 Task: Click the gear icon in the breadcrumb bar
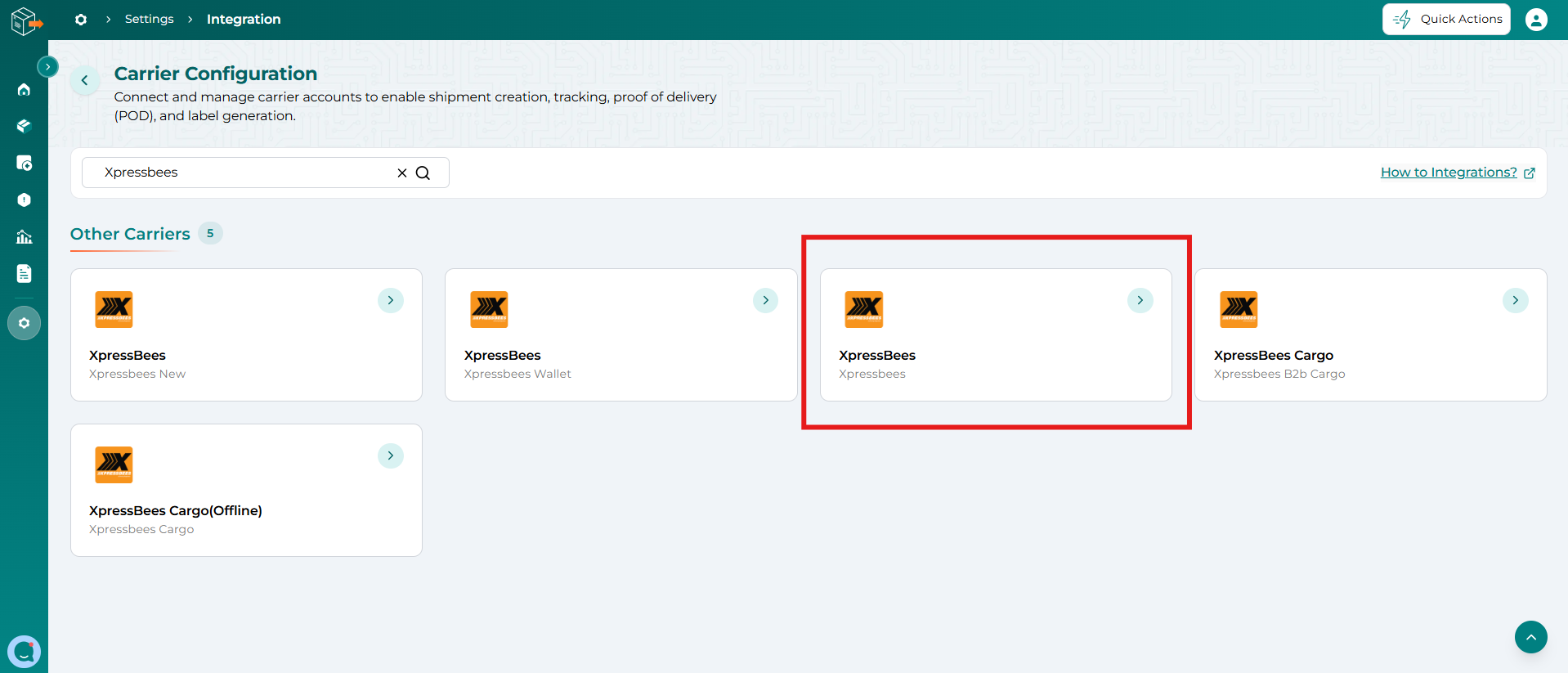coord(81,20)
